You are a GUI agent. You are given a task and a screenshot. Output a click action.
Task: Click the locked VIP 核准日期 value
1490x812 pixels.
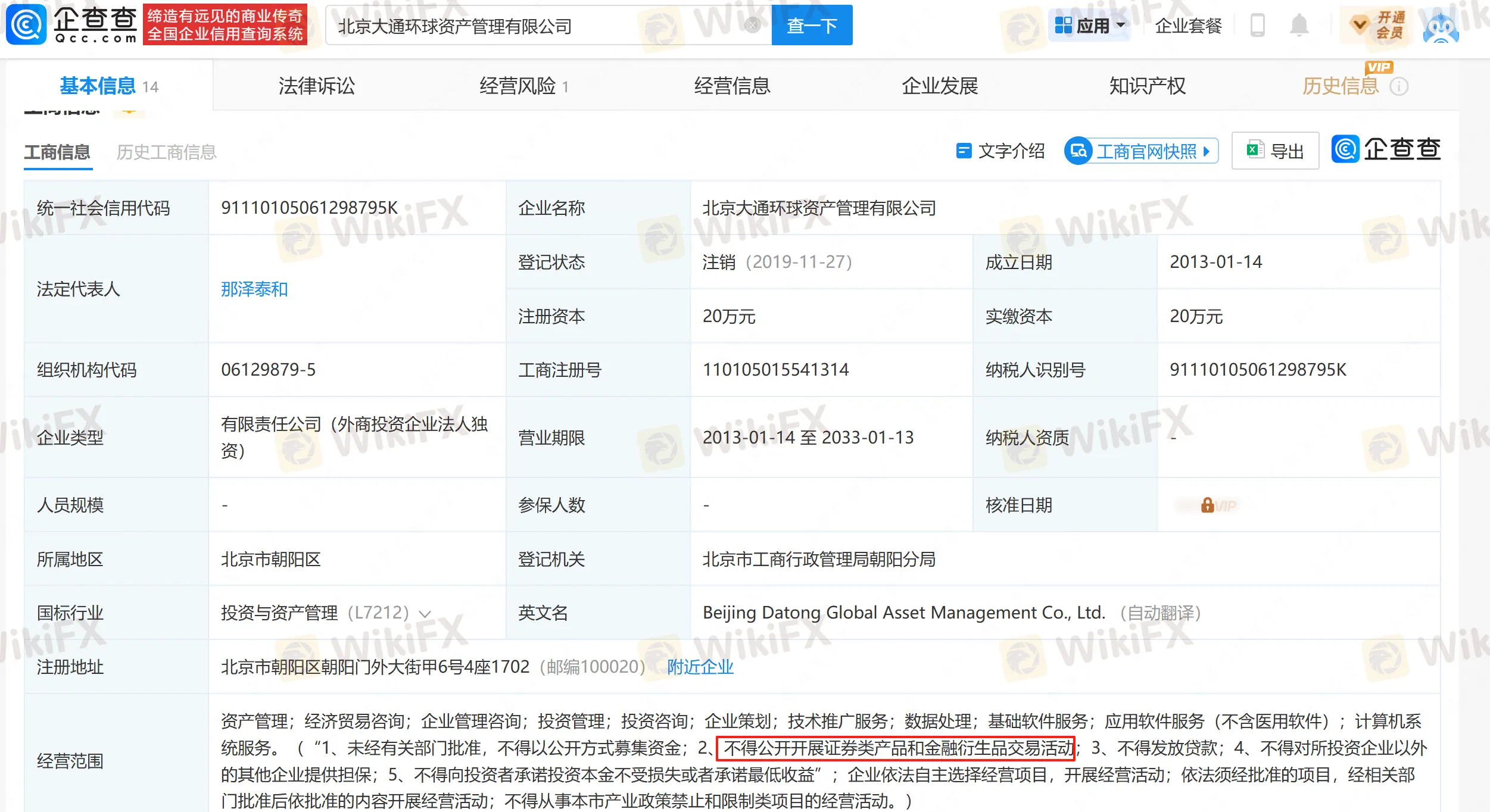[x=1208, y=505]
